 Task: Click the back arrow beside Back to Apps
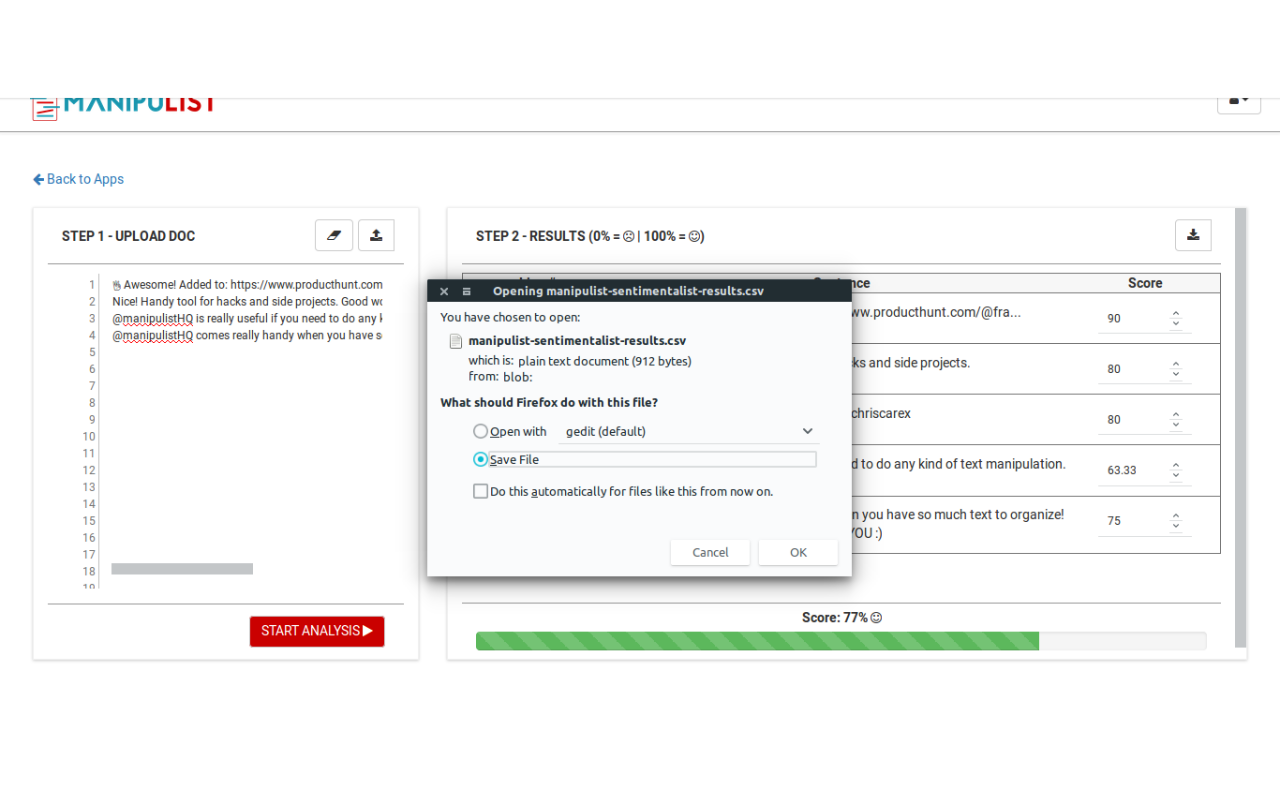tap(38, 179)
